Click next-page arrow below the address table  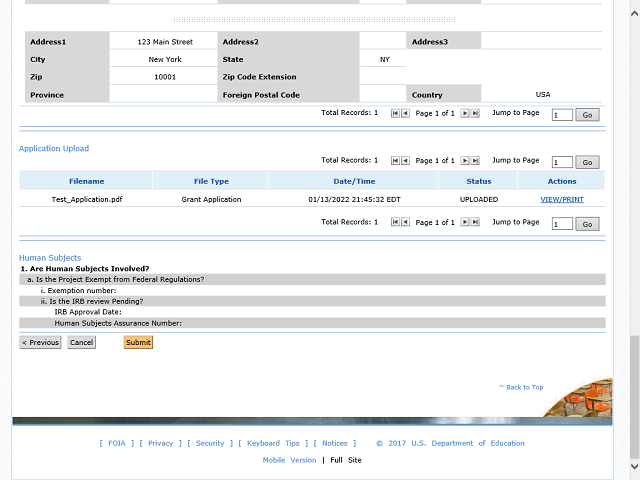click(x=464, y=114)
